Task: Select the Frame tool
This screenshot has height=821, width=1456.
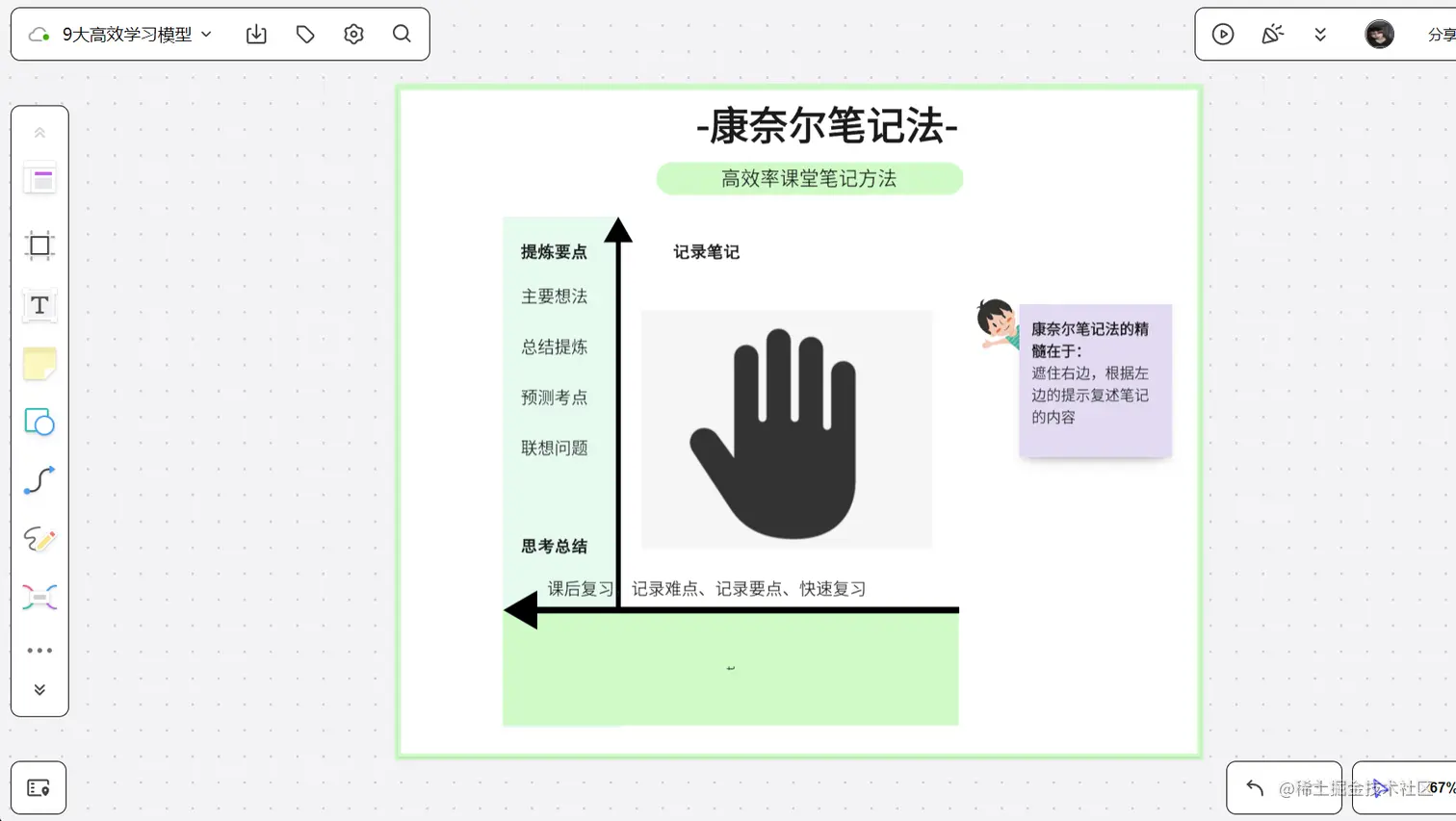Action: (39, 244)
